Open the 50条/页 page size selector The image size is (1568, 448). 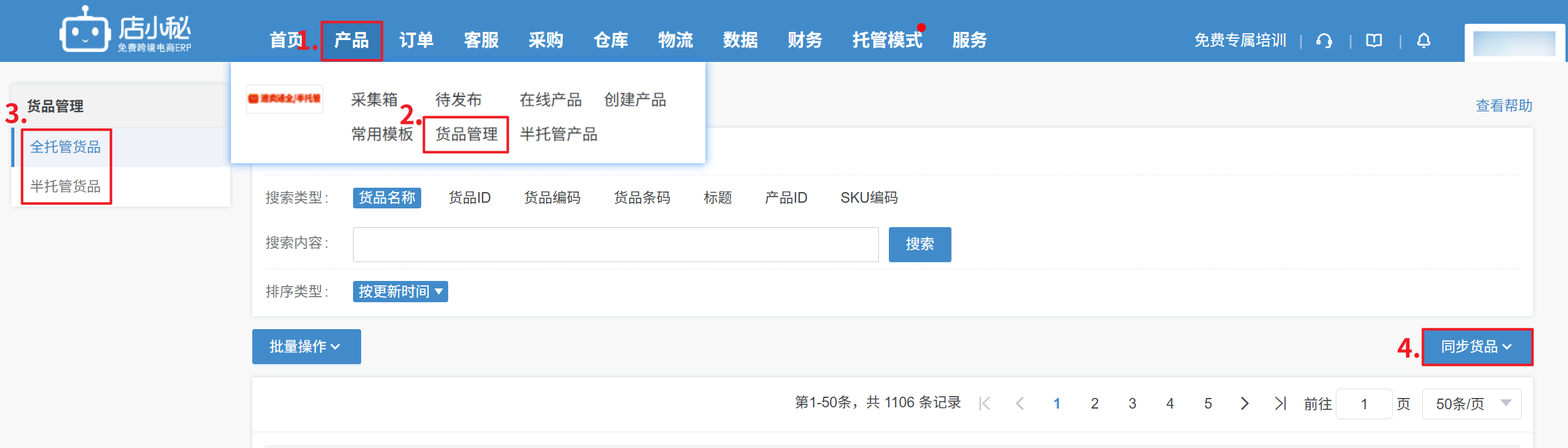click(1471, 404)
